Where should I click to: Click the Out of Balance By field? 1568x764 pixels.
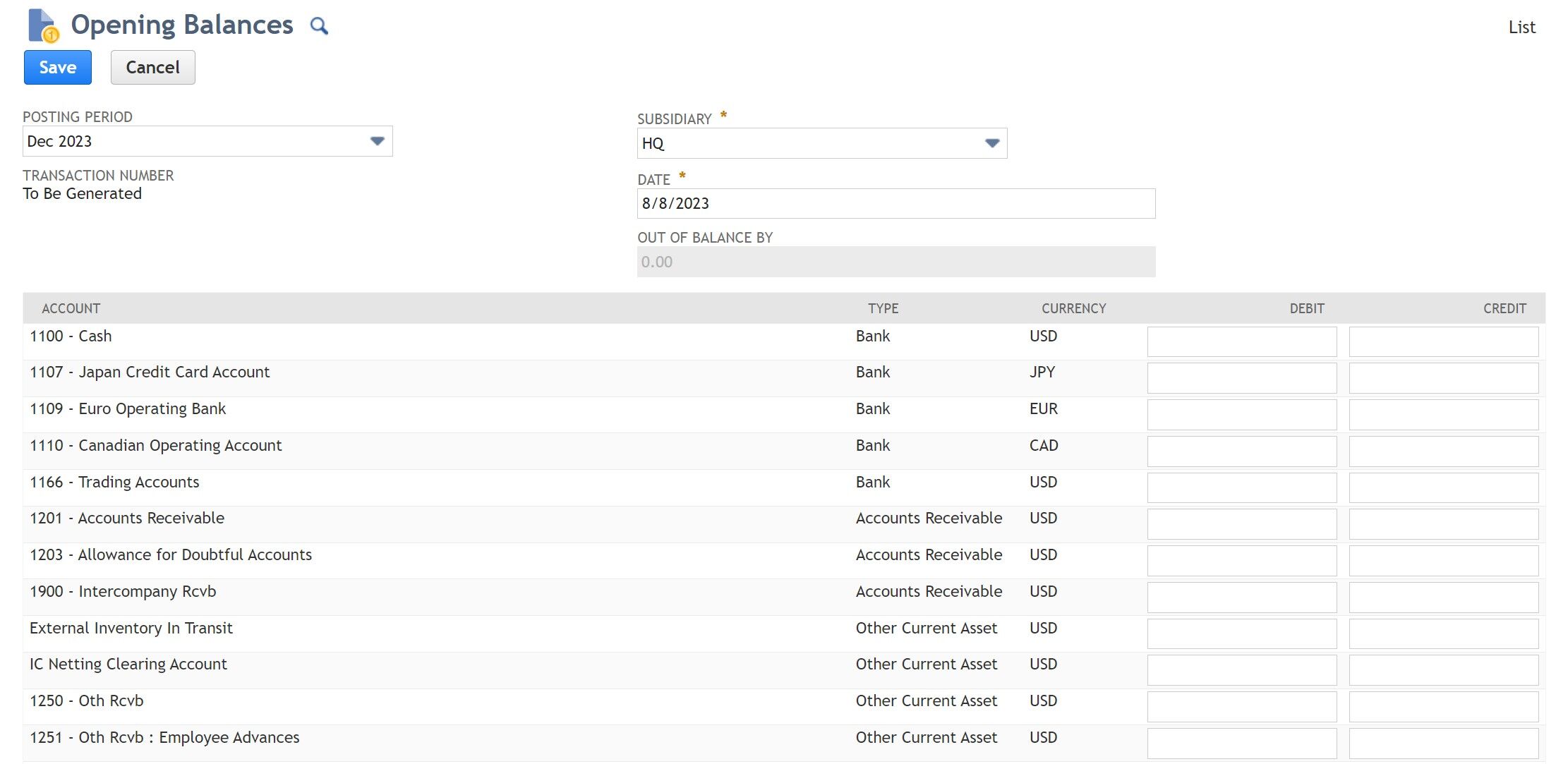896,261
